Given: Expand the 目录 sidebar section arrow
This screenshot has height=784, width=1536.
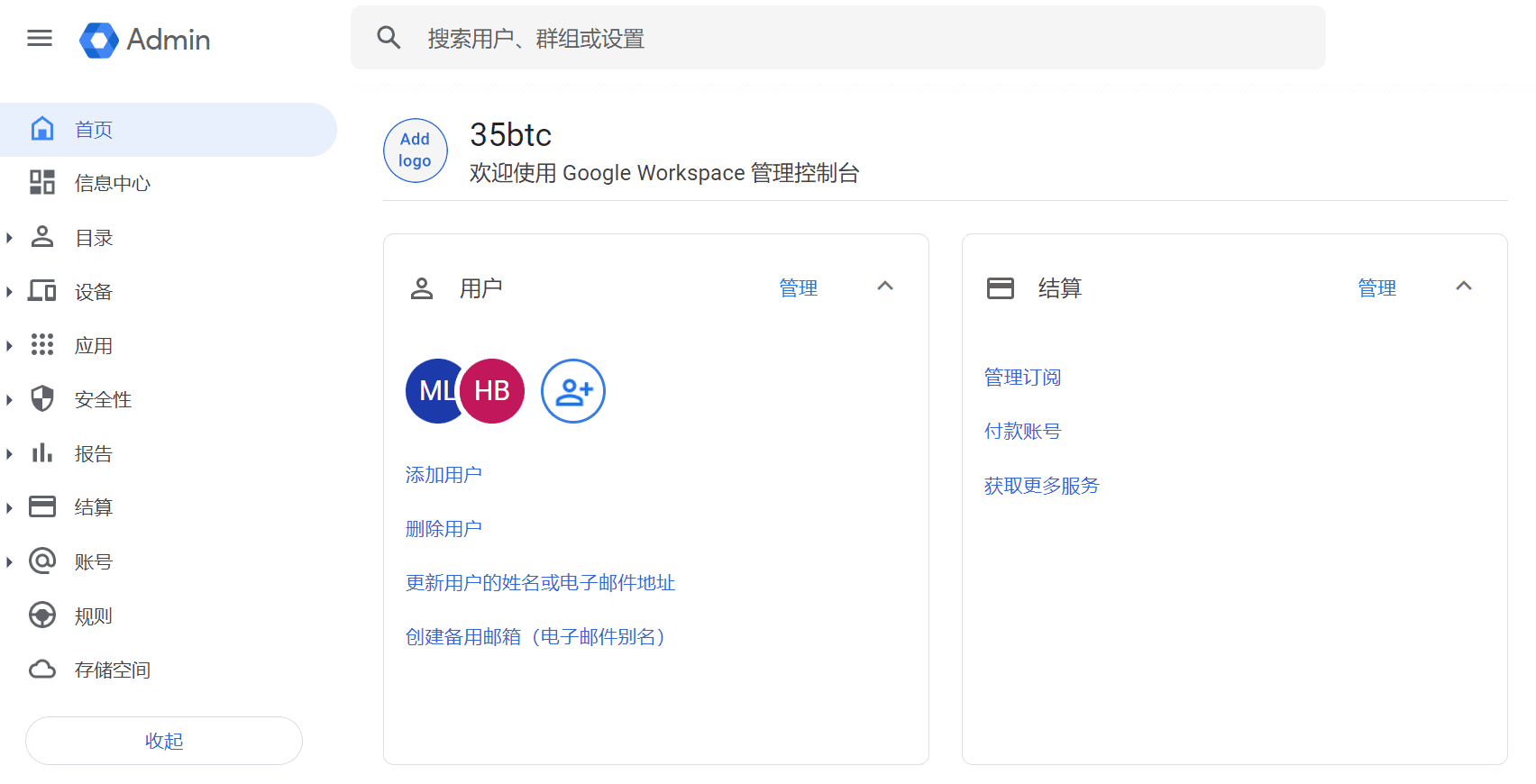Looking at the screenshot, I should (x=9, y=238).
